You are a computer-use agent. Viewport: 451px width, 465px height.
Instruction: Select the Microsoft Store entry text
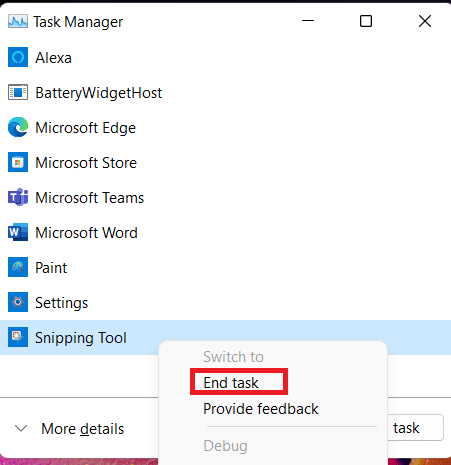click(86, 163)
